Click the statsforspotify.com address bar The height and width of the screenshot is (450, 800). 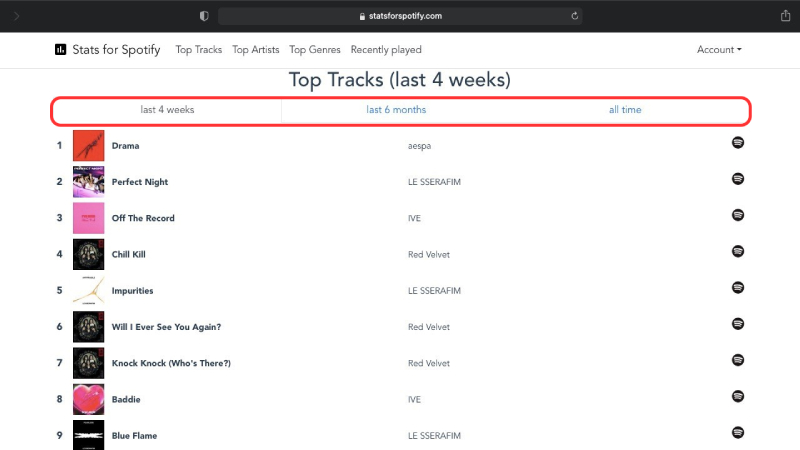pyautogui.click(x=400, y=16)
